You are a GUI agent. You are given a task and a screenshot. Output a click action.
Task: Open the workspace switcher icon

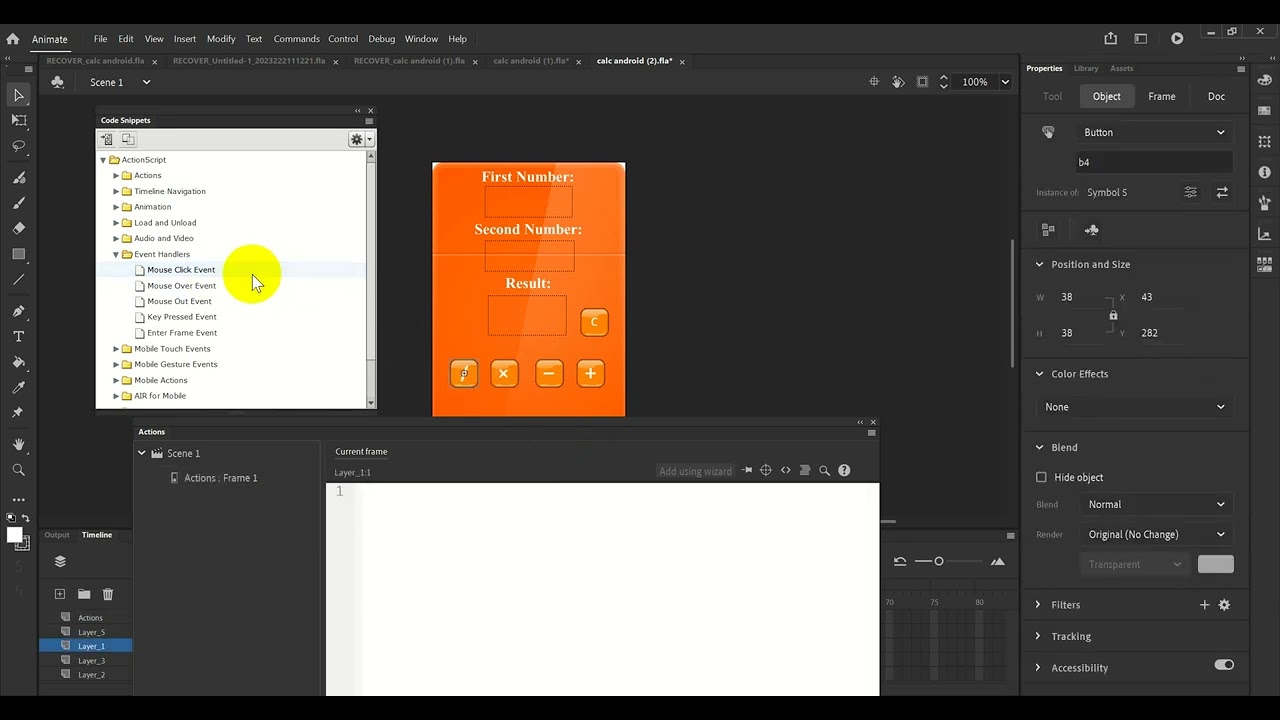tap(1141, 38)
